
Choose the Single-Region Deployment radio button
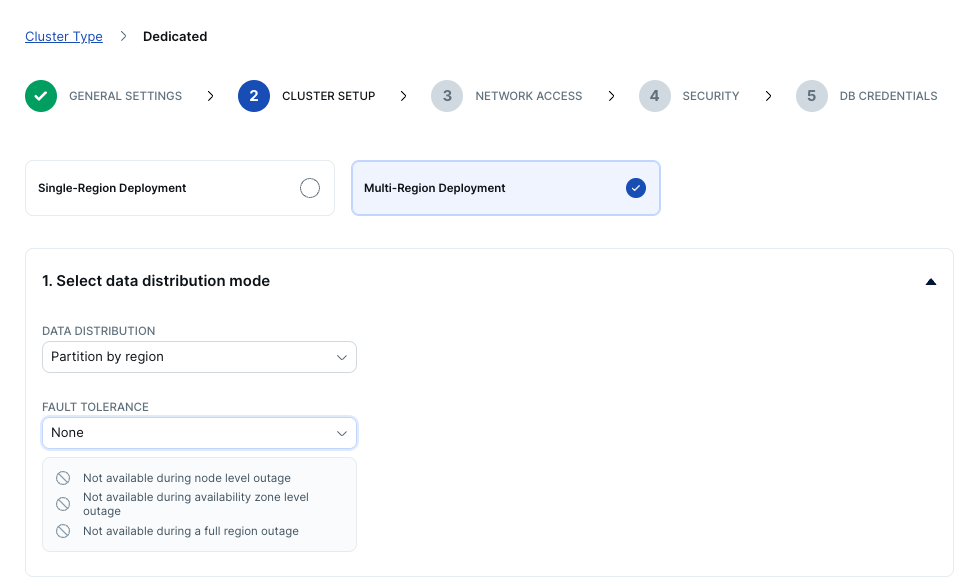tap(310, 188)
